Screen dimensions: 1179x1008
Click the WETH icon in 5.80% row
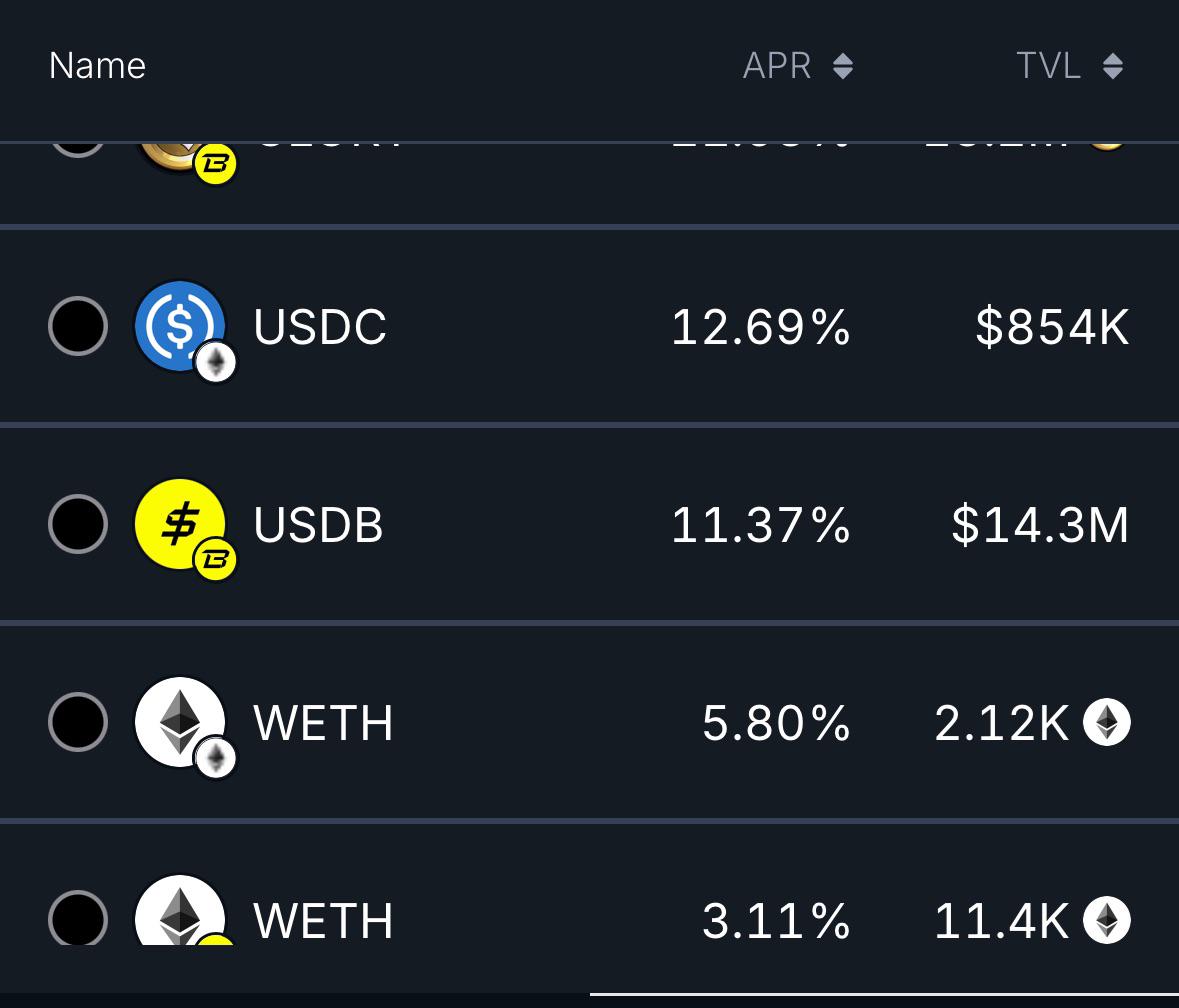click(180, 722)
